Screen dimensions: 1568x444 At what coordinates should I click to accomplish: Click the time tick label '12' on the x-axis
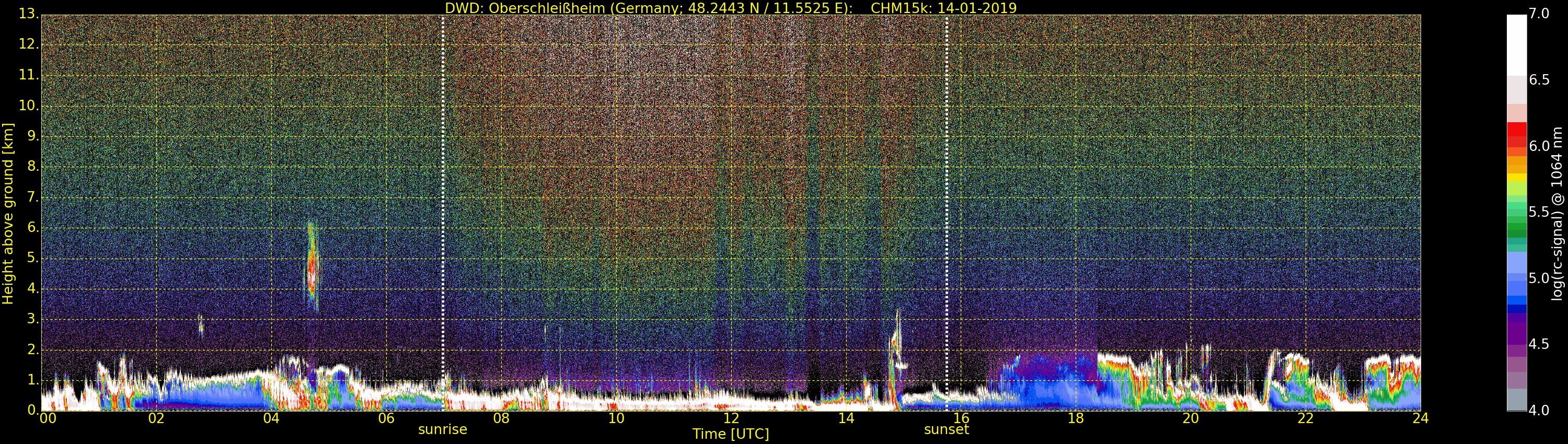click(731, 418)
